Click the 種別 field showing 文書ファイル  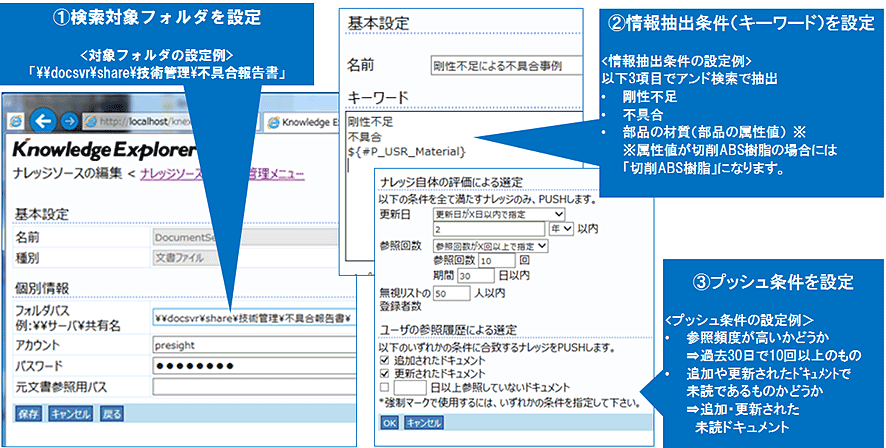244,258
